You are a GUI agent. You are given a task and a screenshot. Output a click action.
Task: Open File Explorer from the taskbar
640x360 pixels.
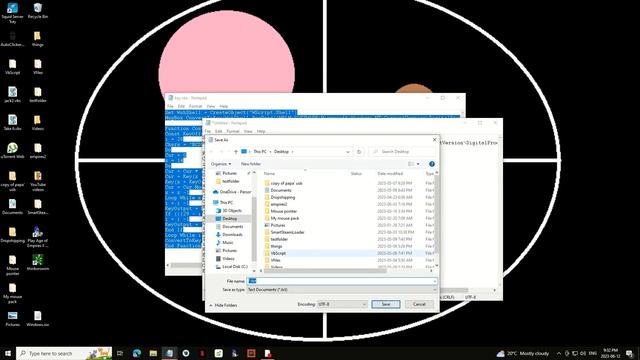click(153, 353)
